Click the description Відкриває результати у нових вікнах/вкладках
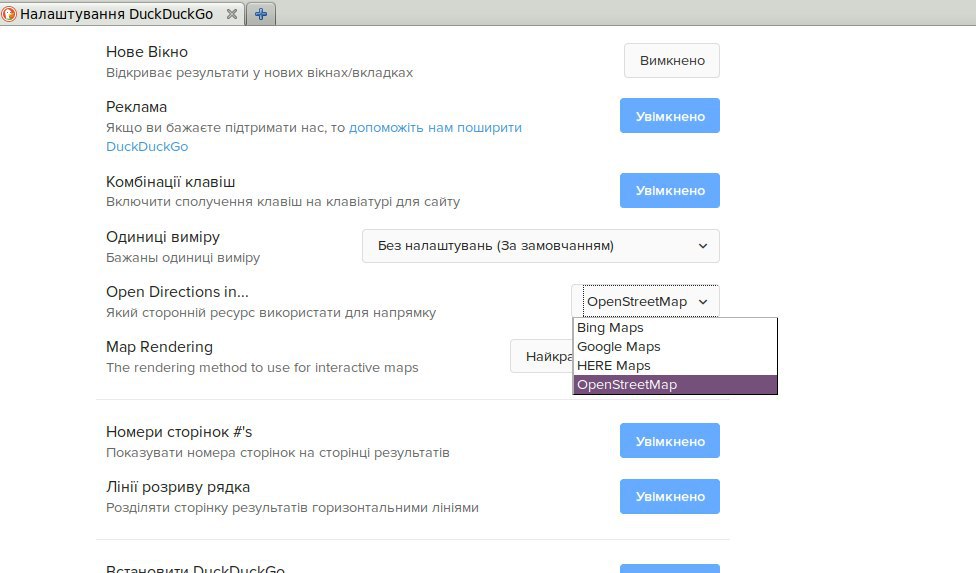976x573 pixels. pyautogui.click(x=260, y=73)
